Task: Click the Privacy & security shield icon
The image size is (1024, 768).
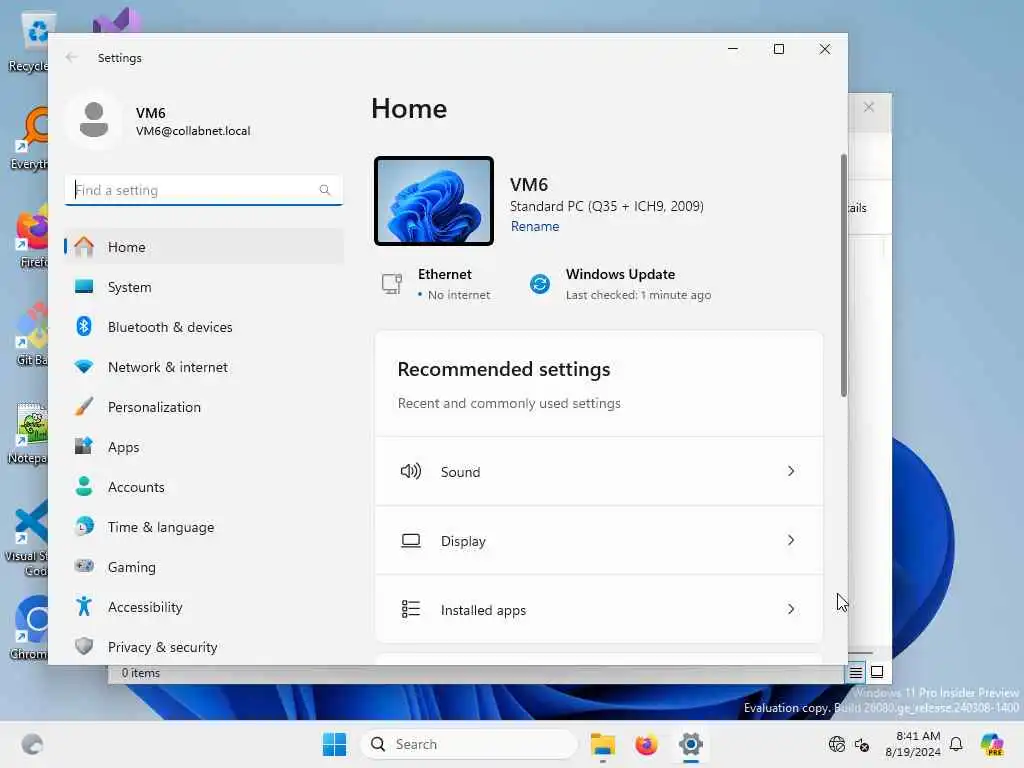Action: click(84, 647)
